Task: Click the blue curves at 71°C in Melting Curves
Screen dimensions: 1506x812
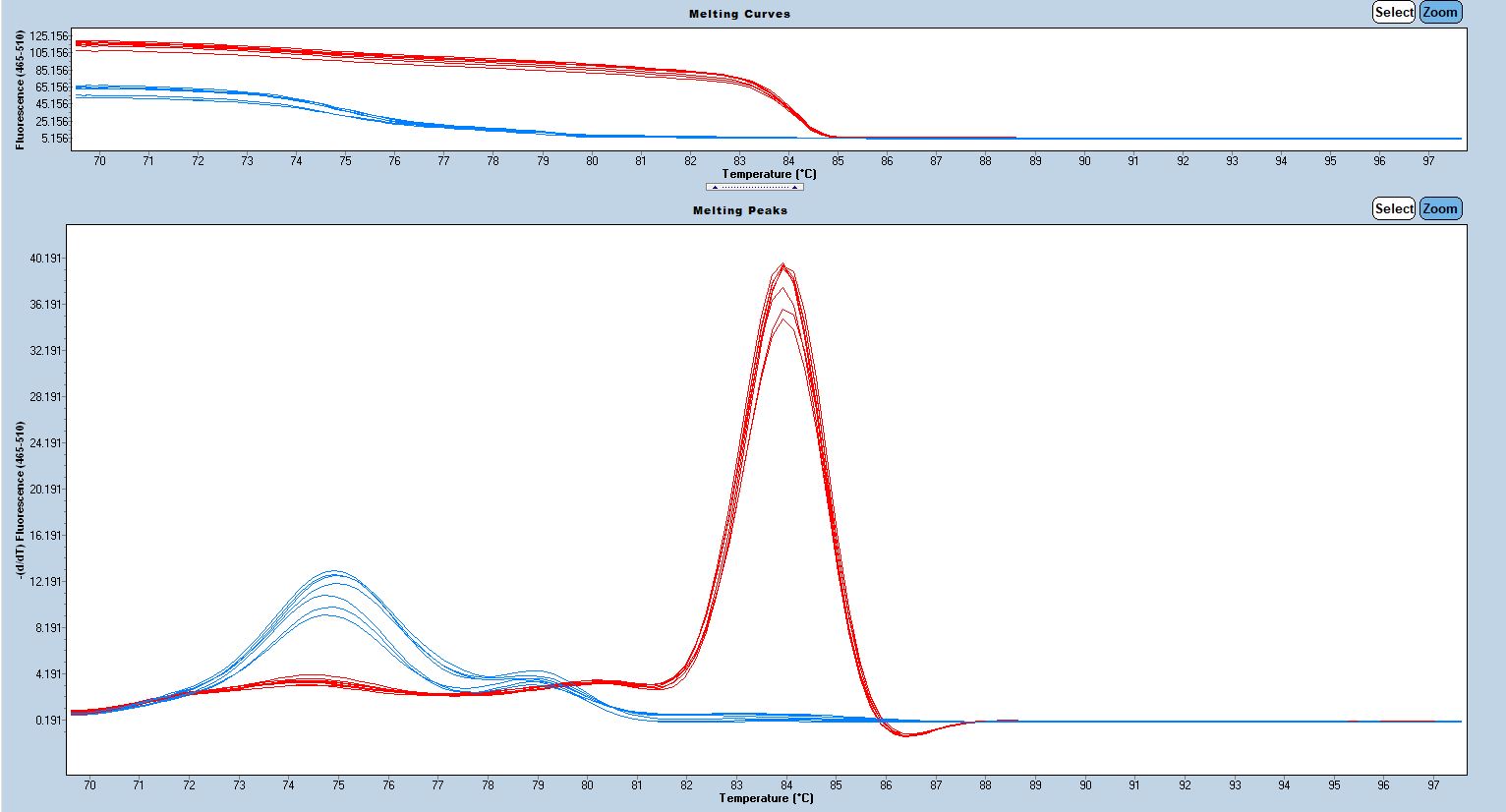Action: coord(148,88)
